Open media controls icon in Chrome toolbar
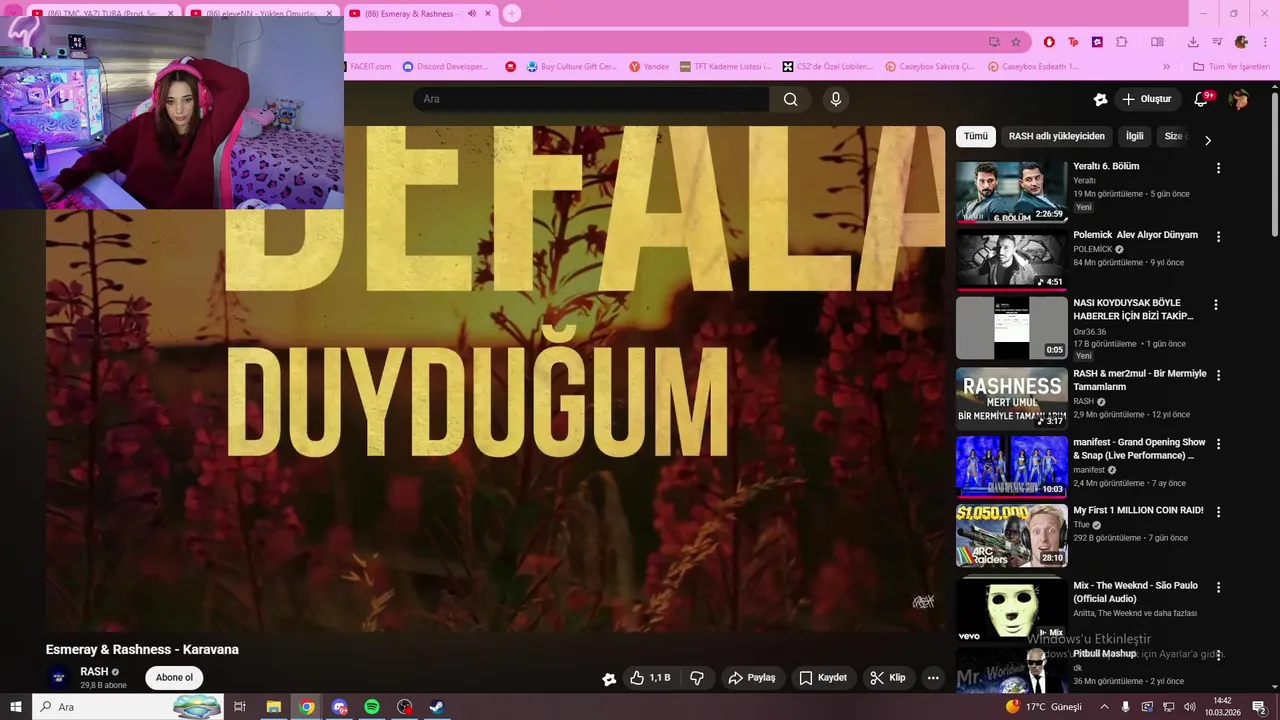 [x=1217, y=42]
